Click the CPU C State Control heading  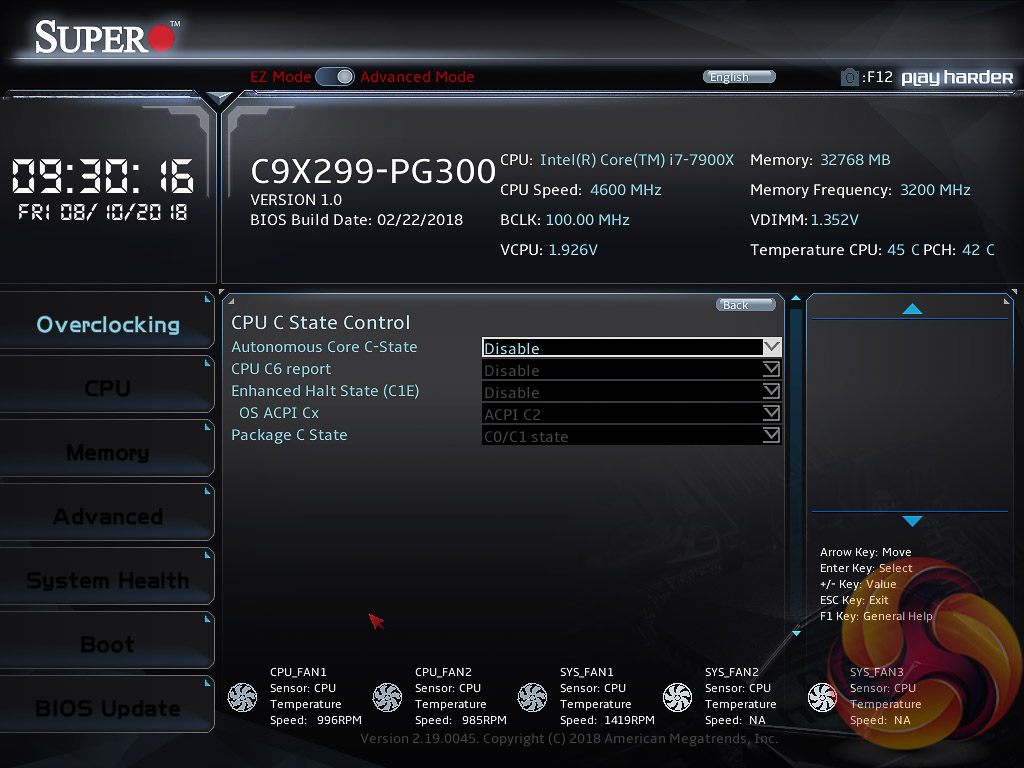click(321, 323)
